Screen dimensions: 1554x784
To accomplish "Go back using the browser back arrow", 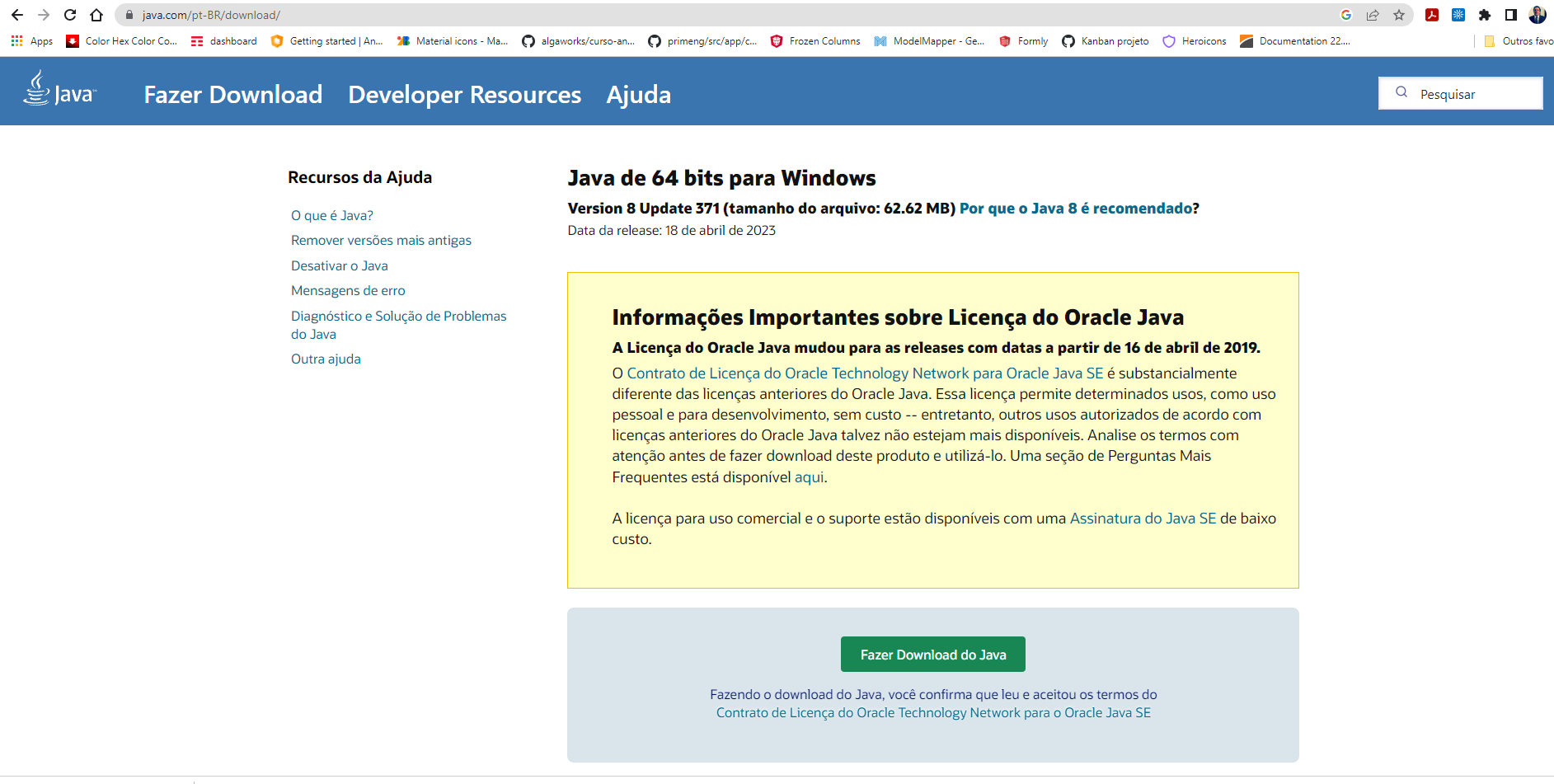I will 17,15.
